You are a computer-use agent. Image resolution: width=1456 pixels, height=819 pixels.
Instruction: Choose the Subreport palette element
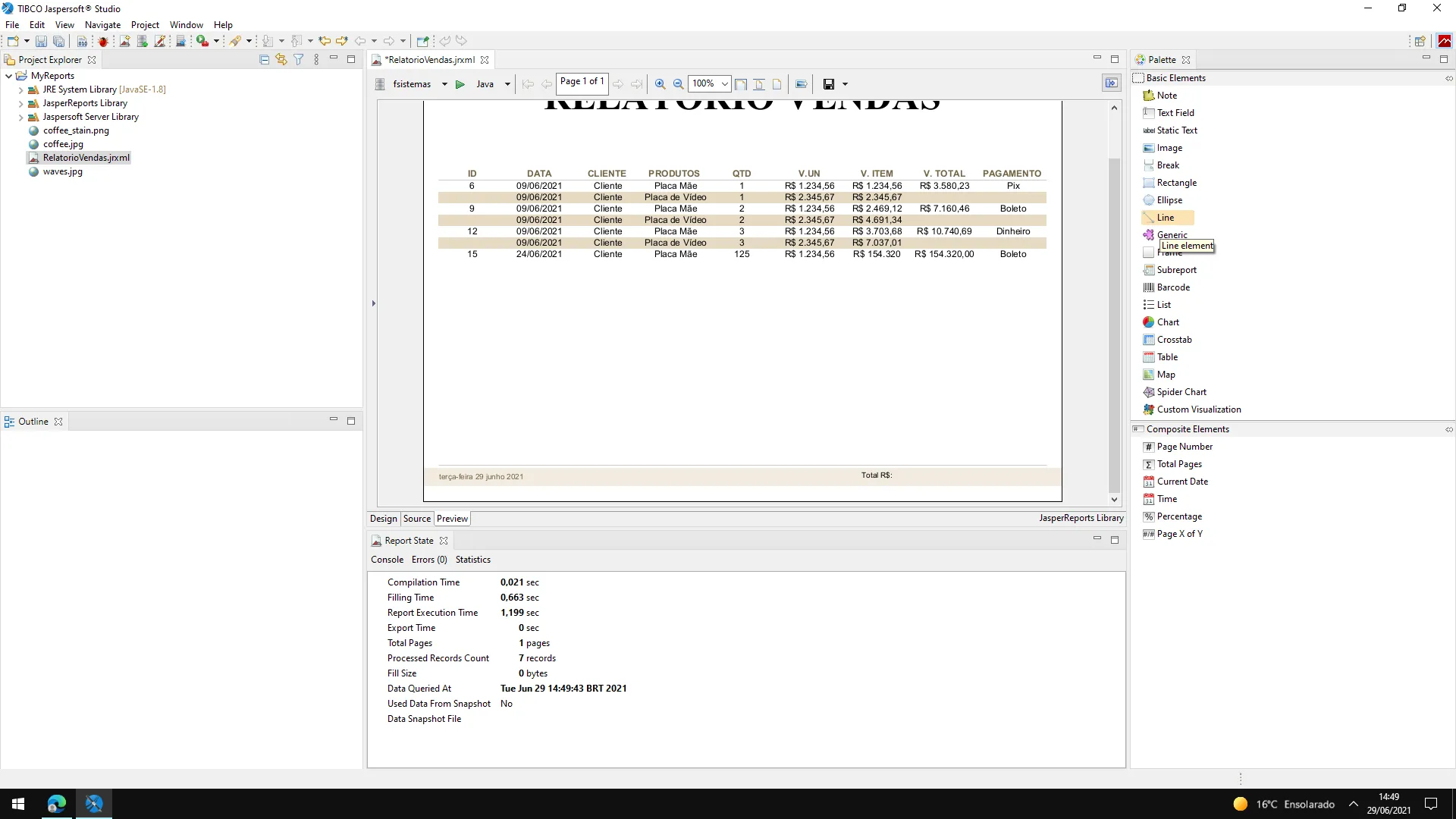click(1175, 270)
